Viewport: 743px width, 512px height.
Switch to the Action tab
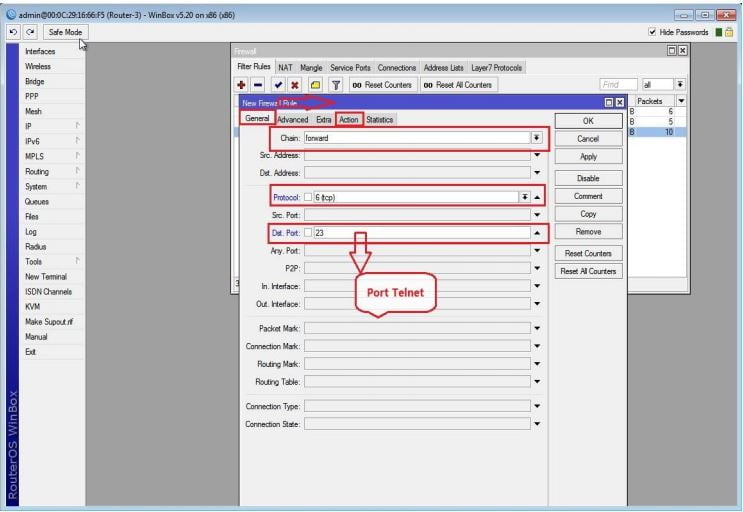(x=348, y=120)
